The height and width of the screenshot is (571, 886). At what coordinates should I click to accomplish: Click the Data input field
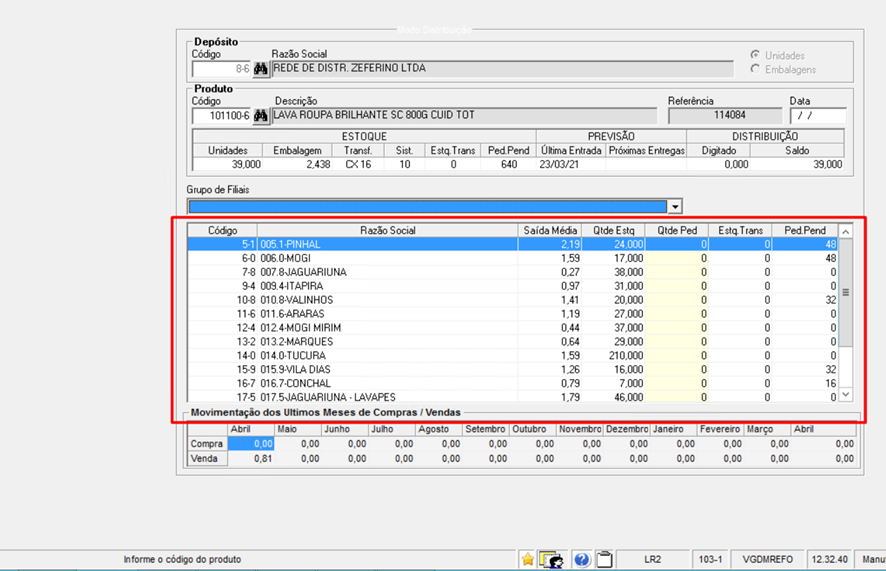(x=818, y=116)
